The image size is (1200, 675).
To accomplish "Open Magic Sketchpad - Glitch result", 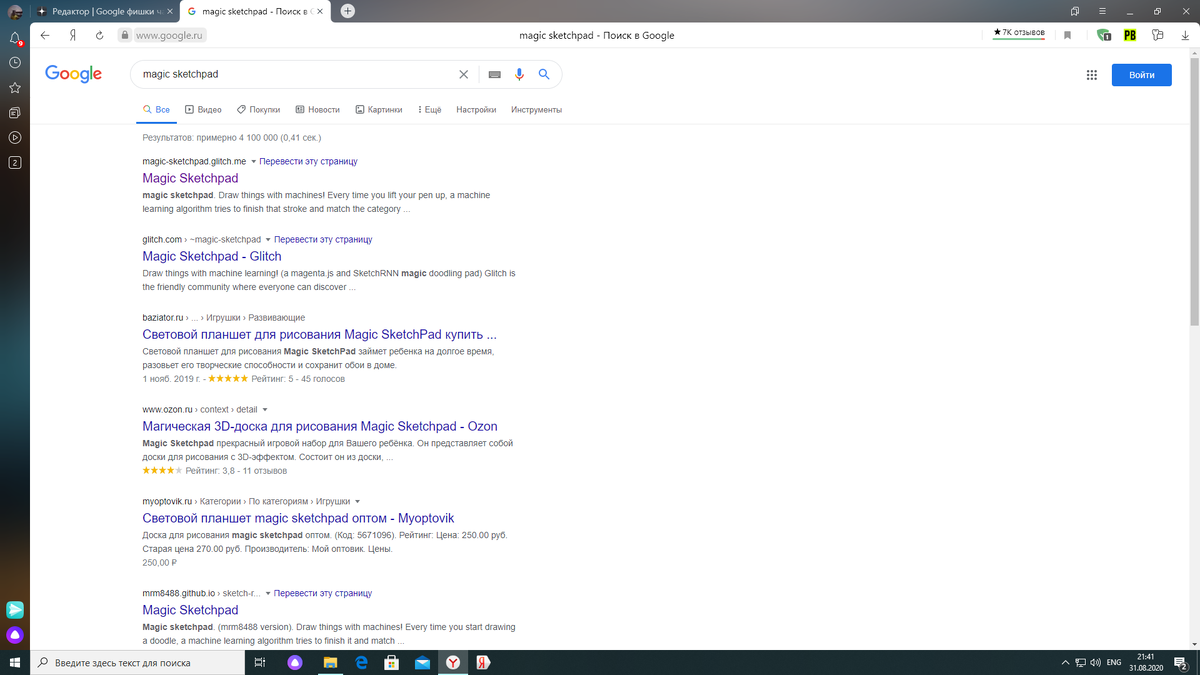I will (212, 256).
